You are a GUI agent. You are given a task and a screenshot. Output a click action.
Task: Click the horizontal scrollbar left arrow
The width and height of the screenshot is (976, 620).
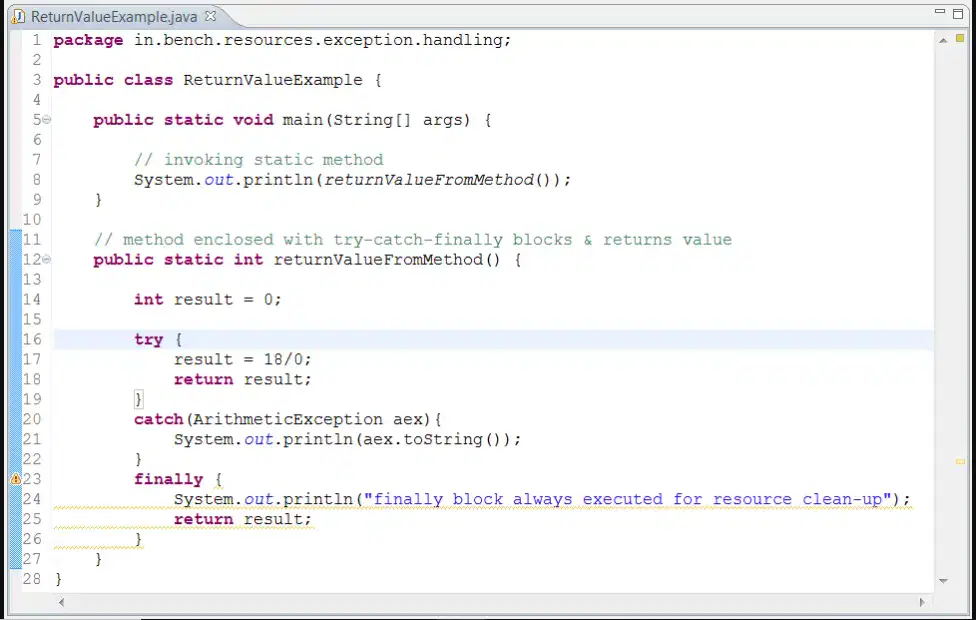(61, 602)
